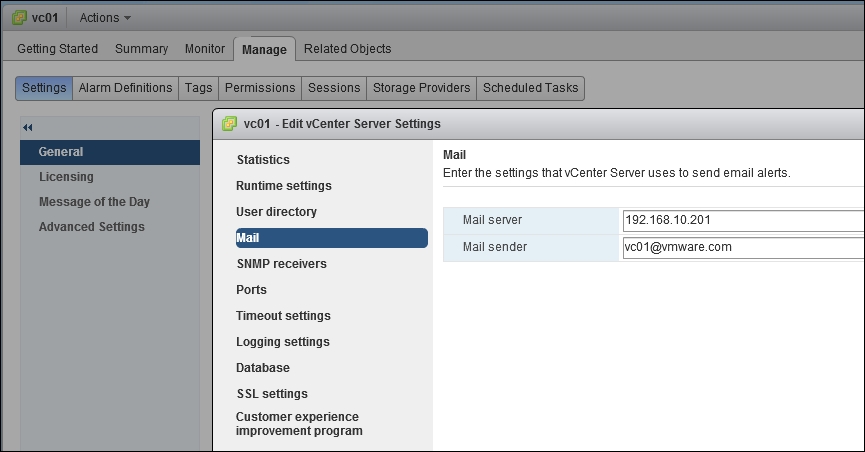
Task: Select the Manage tab
Action: tap(264, 50)
